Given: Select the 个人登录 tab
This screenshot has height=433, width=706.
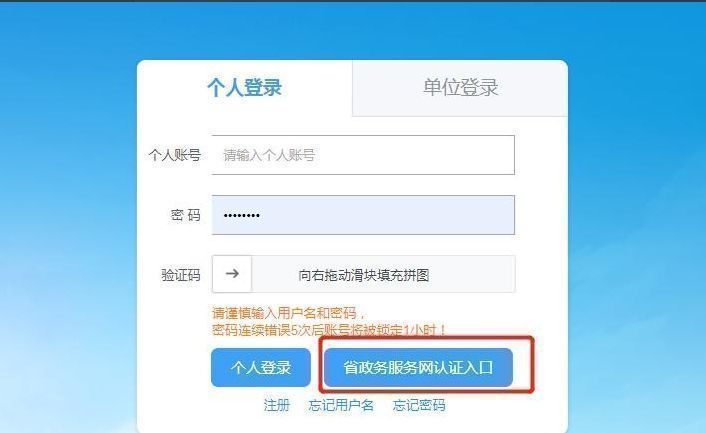Looking at the screenshot, I should coord(244,88).
